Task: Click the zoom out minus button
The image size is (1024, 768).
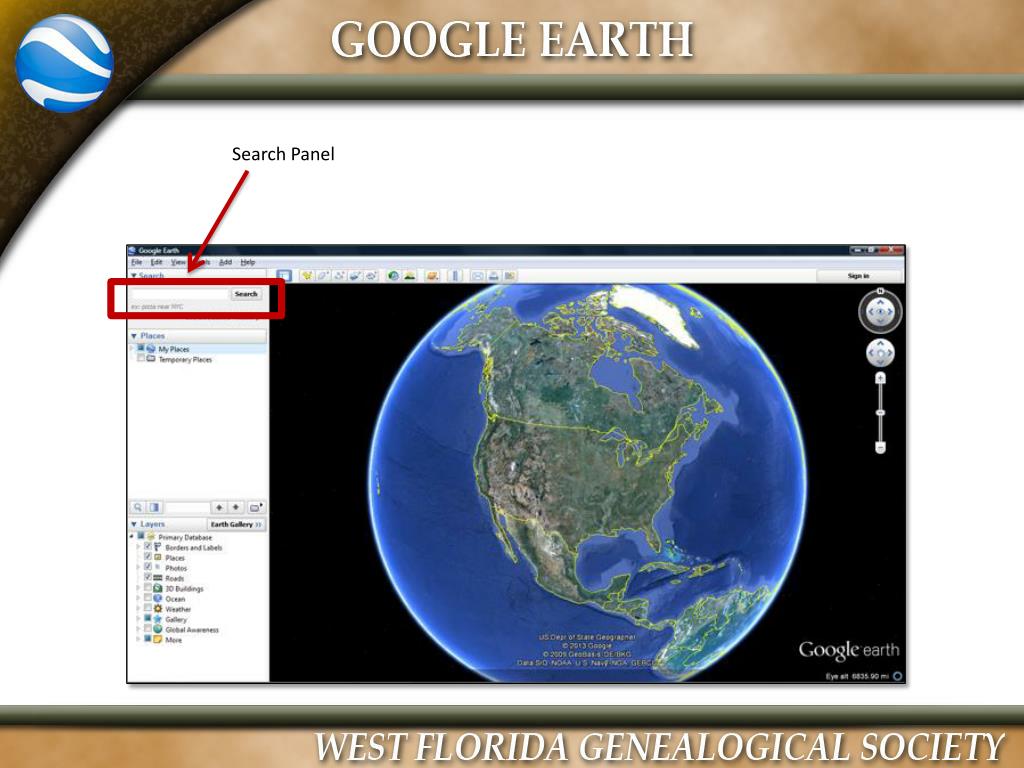Action: point(880,447)
